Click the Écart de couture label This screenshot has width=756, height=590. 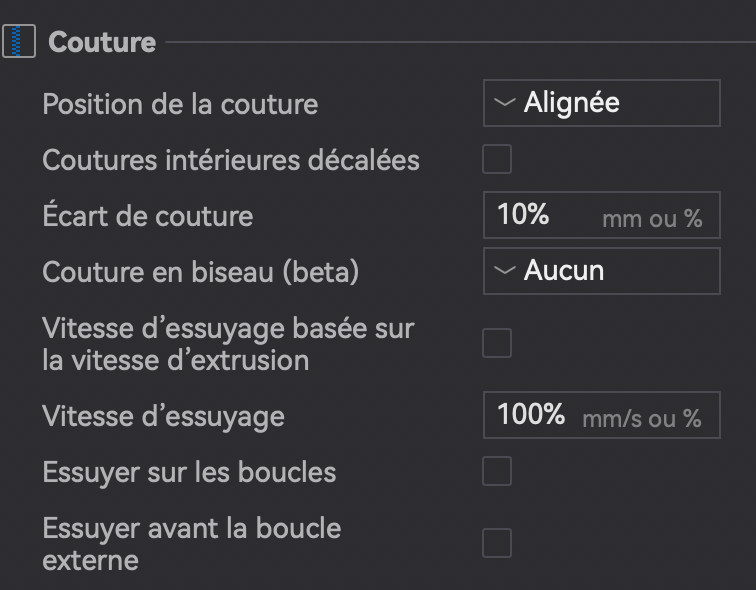tap(148, 215)
